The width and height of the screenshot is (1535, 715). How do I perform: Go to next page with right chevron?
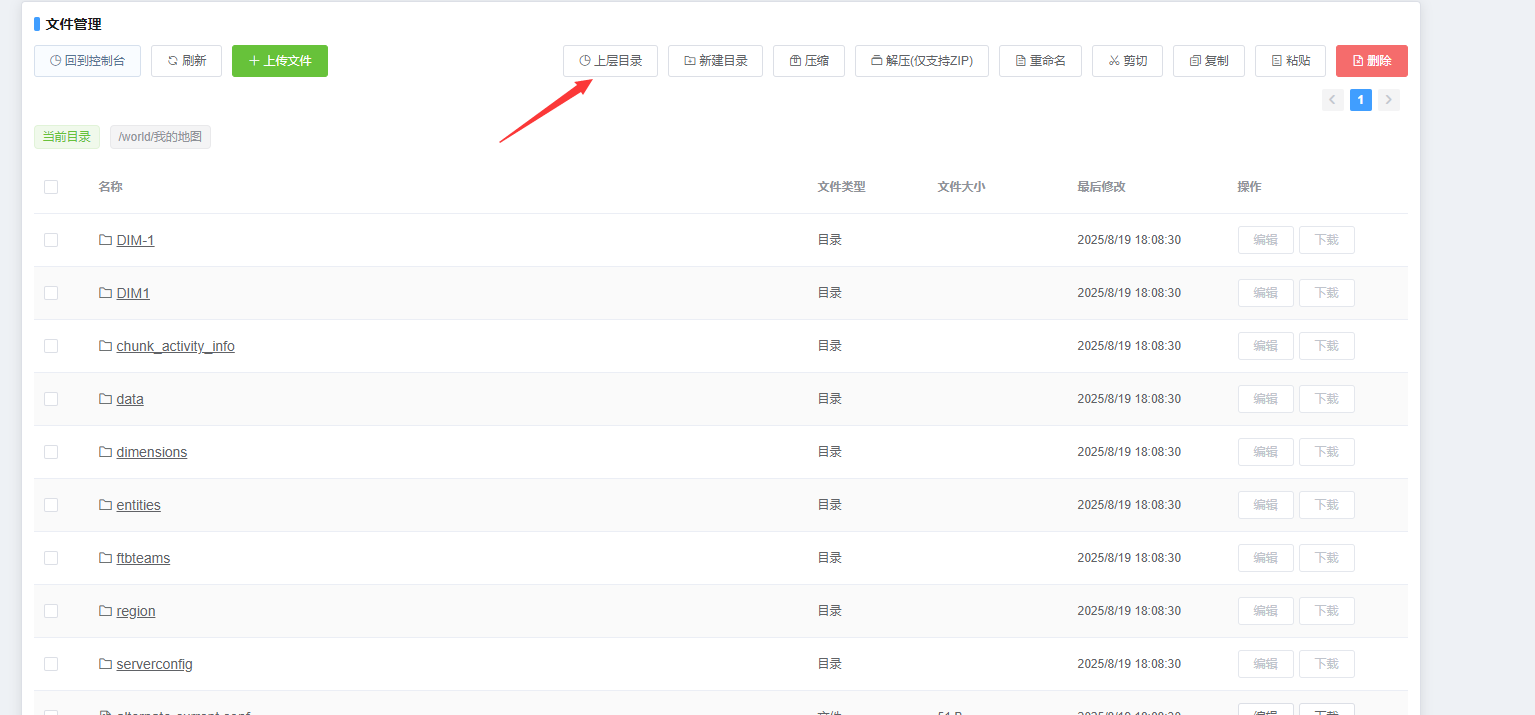point(1388,100)
